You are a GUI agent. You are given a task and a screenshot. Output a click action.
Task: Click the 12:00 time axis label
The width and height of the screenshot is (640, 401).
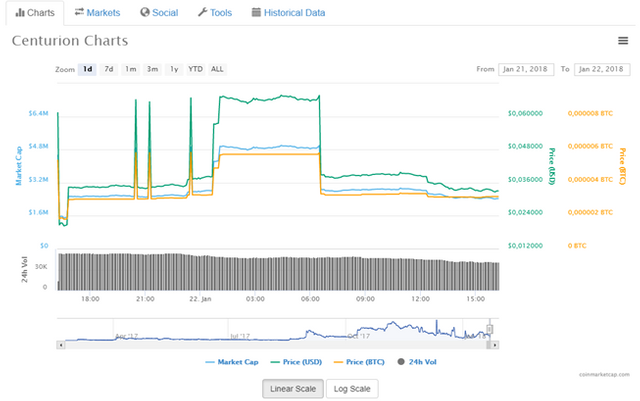pos(420,299)
